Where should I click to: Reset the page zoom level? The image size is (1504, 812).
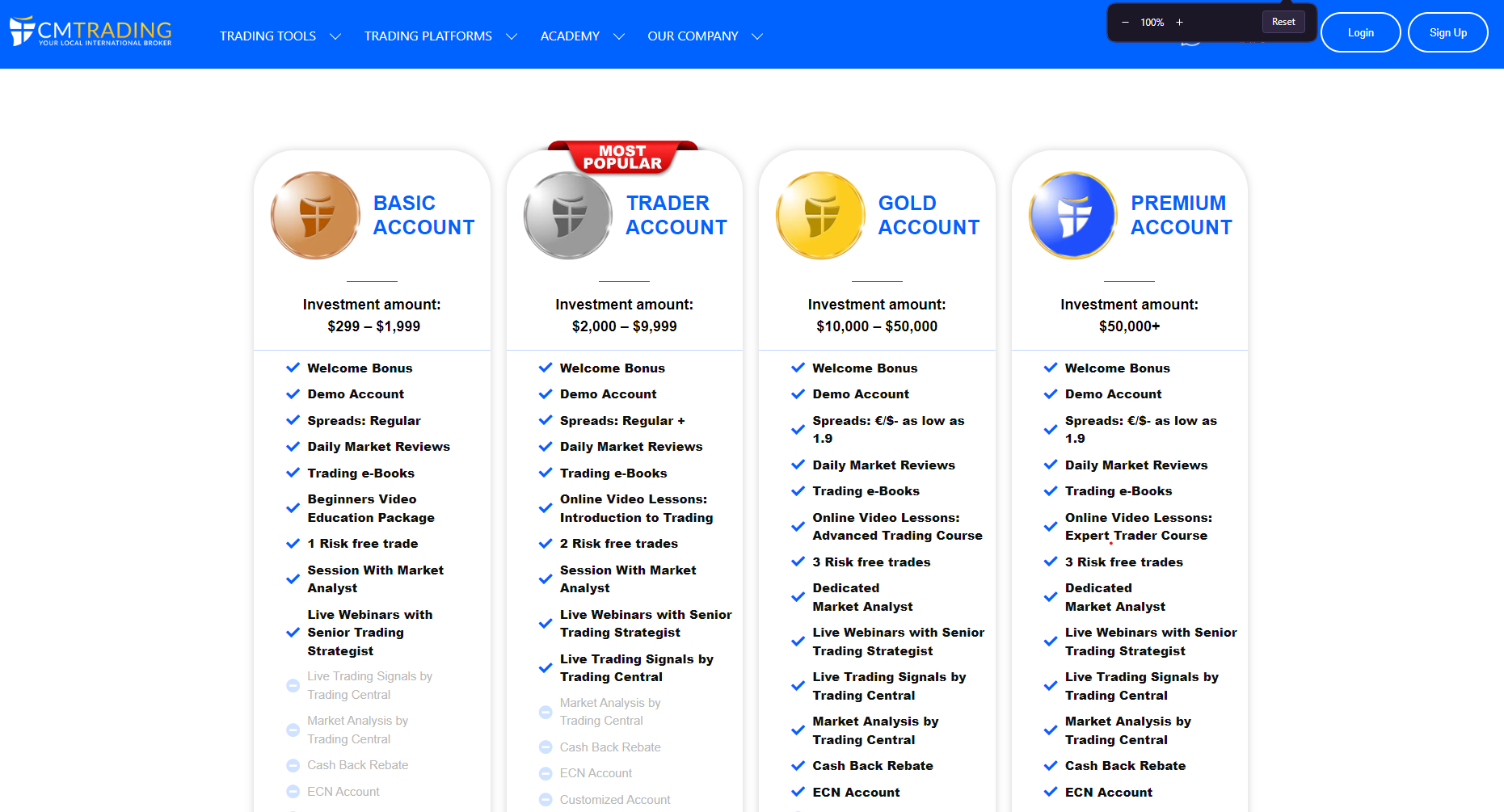tap(1283, 22)
